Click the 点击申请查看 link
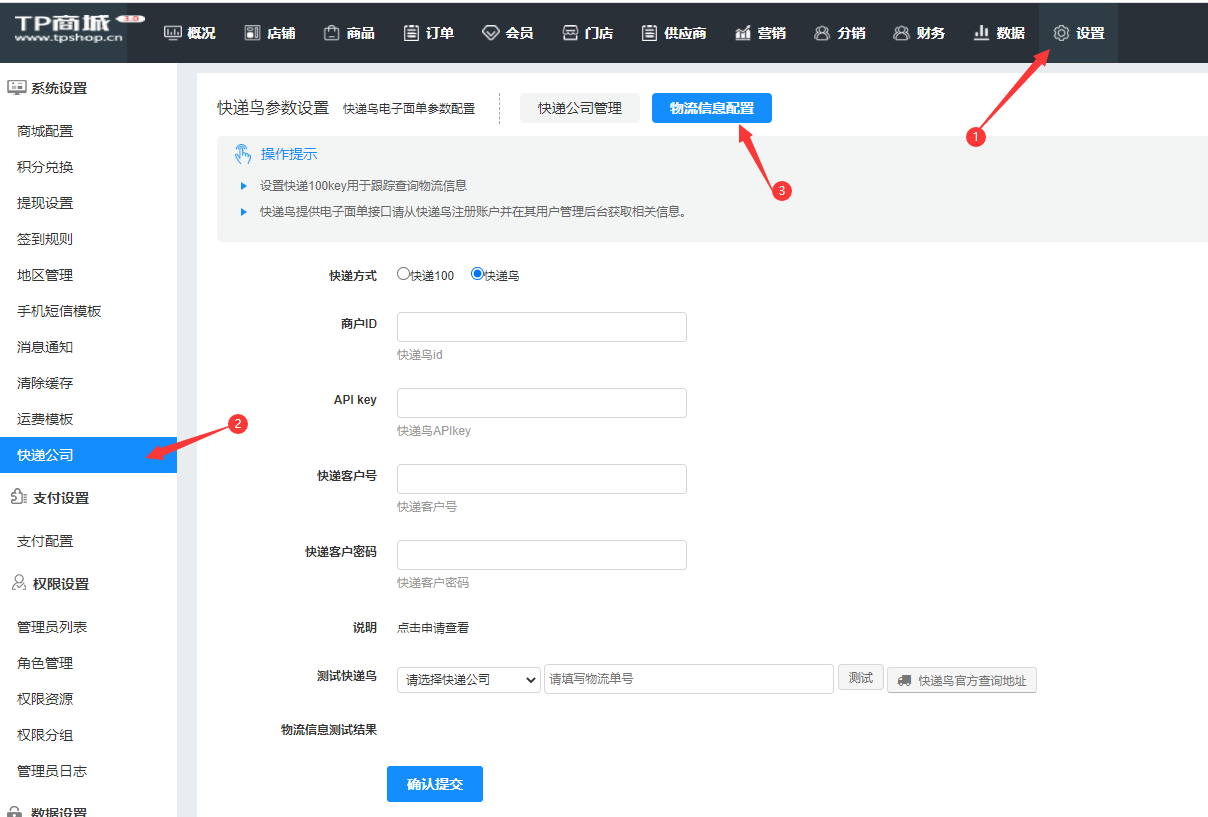1208x817 pixels. pos(432,628)
